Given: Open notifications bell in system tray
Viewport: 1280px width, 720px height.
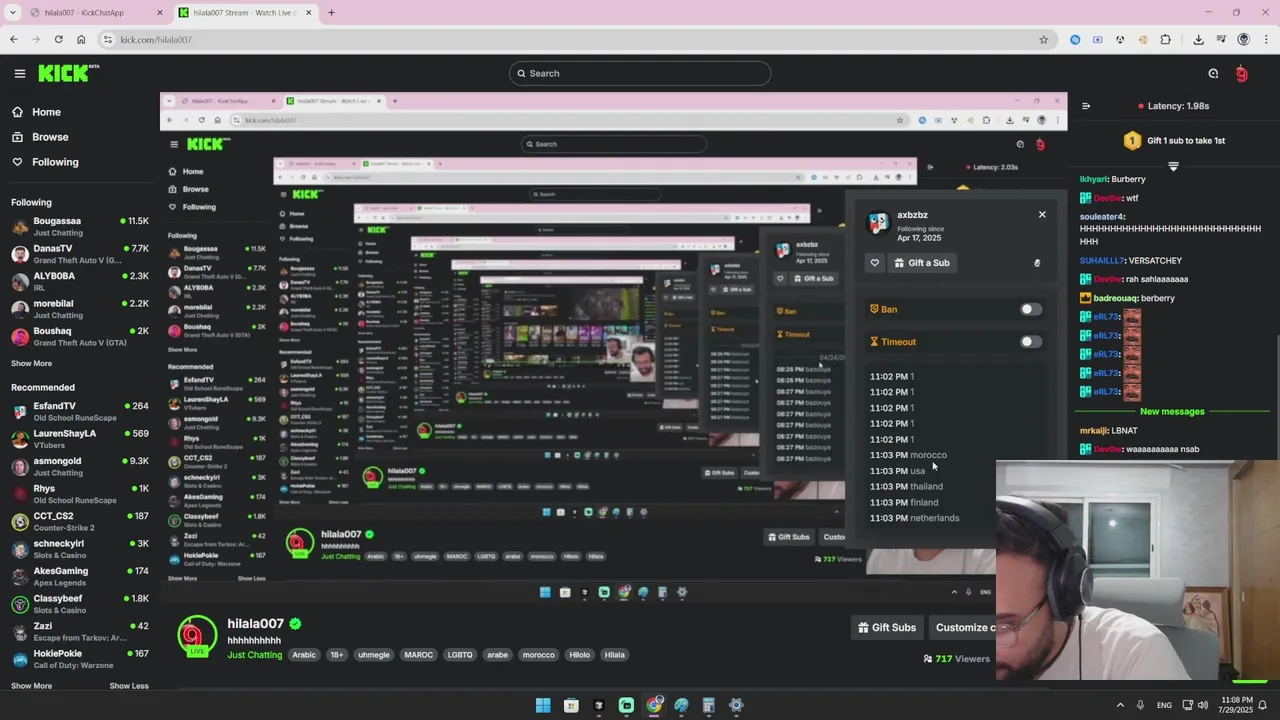Looking at the screenshot, I should point(1263,705).
